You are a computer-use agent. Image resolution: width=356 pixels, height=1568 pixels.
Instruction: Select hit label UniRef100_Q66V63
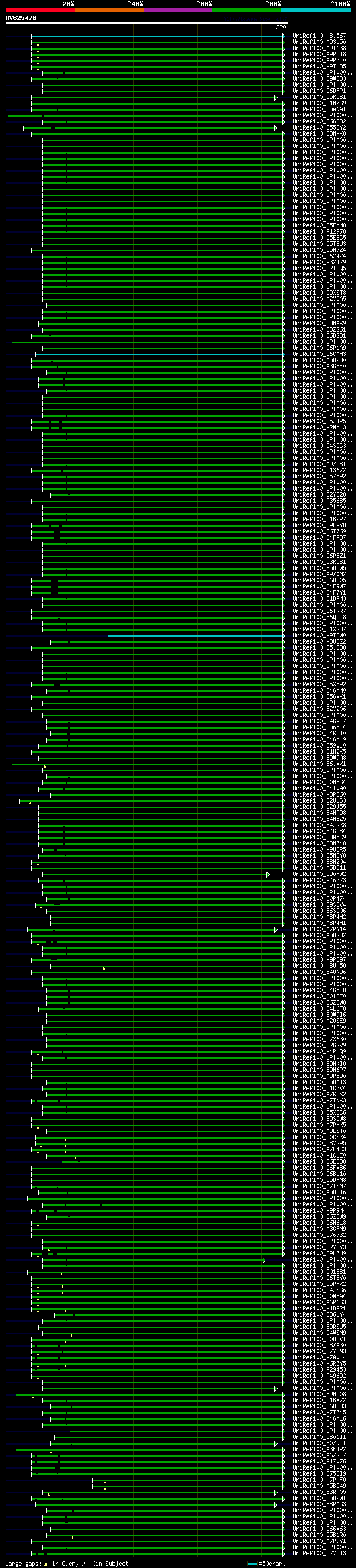point(319,1529)
